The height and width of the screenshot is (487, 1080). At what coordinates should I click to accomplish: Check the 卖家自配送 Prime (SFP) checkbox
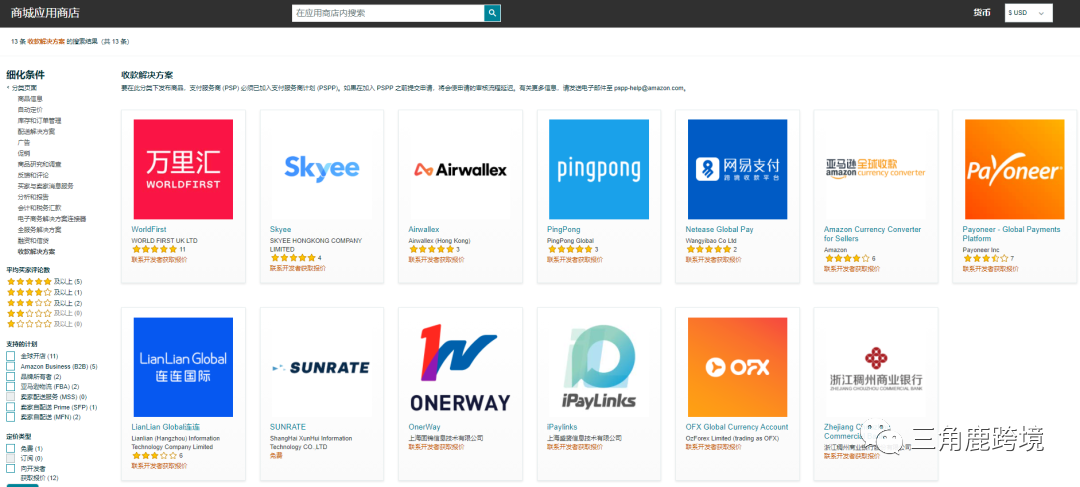pos(10,407)
